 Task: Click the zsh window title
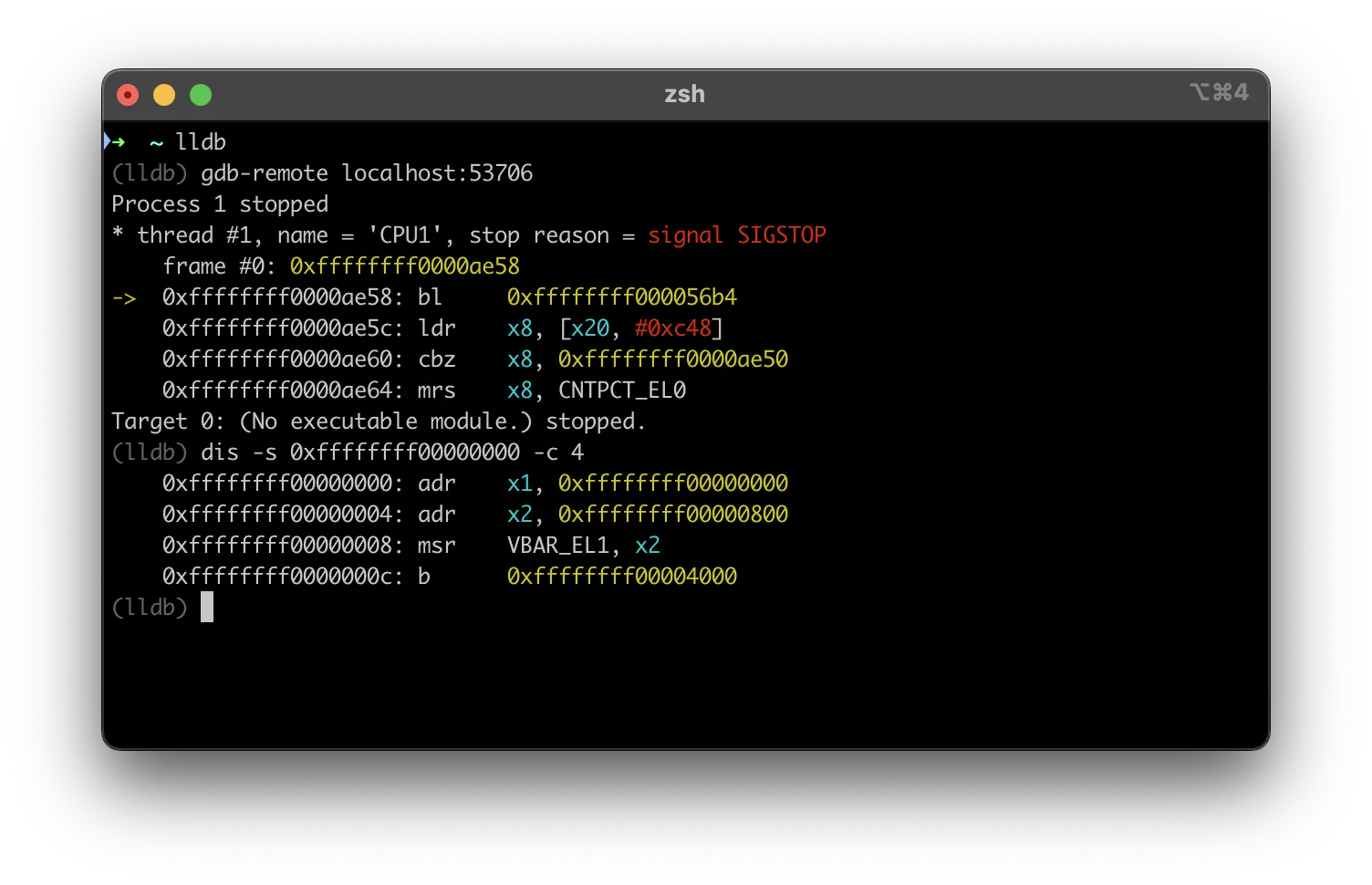point(684,94)
